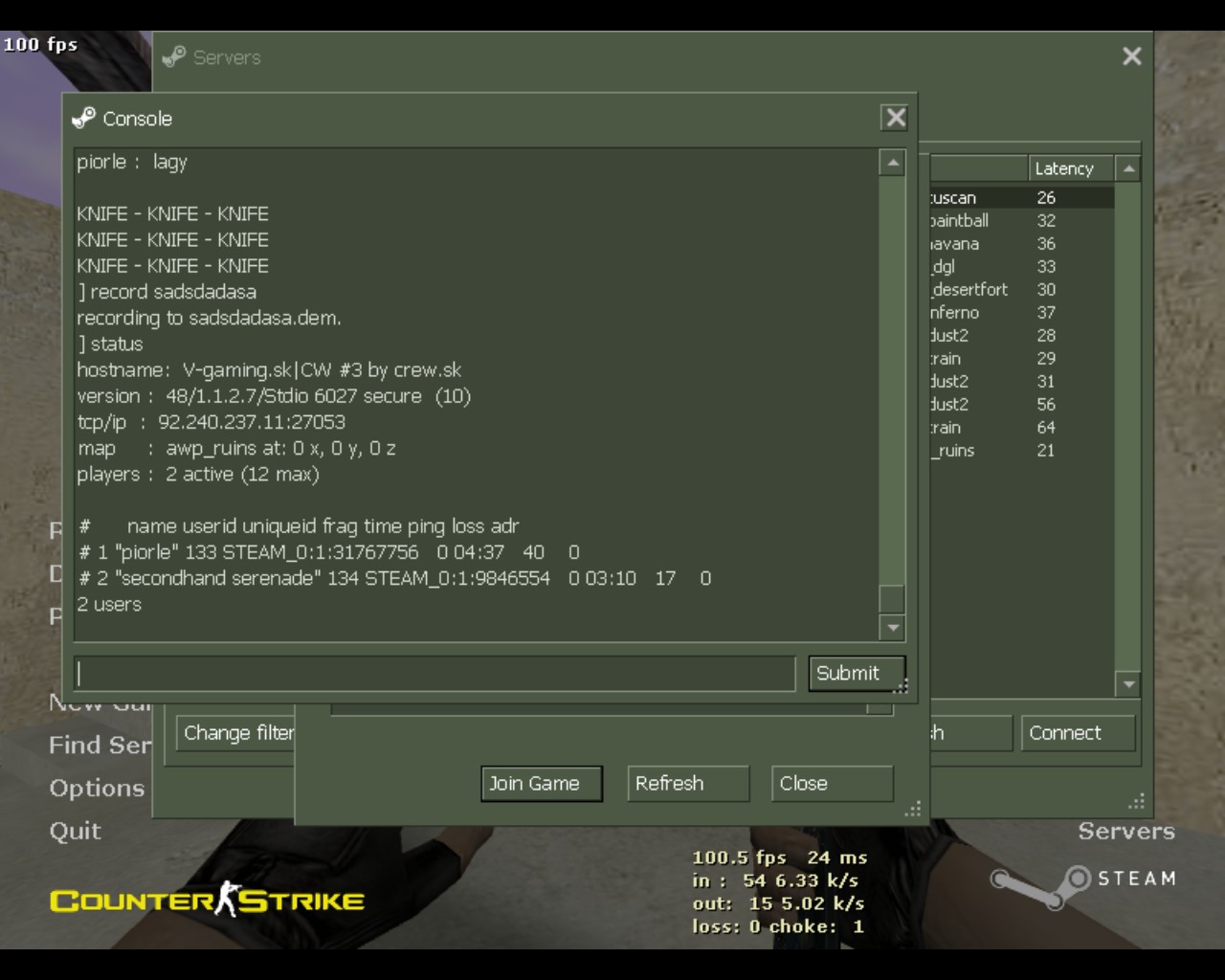Screen dimensions: 1225x980
Task: Click console scrollbar down arrow
Action: click(x=892, y=628)
